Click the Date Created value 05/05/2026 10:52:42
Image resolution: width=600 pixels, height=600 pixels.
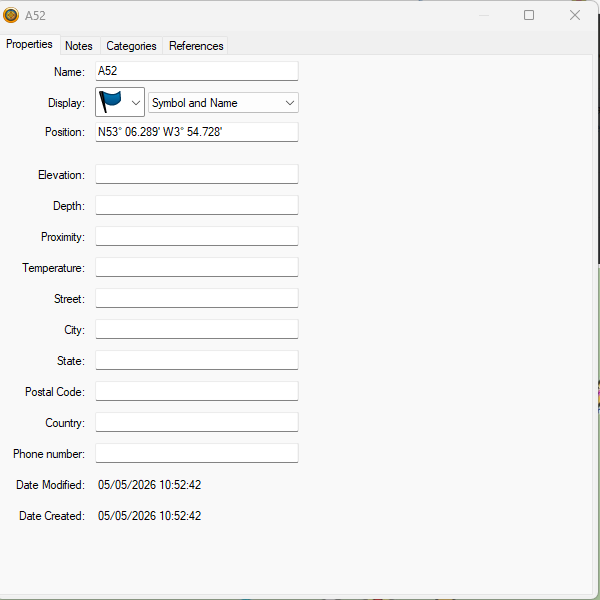[x=149, y=516]
